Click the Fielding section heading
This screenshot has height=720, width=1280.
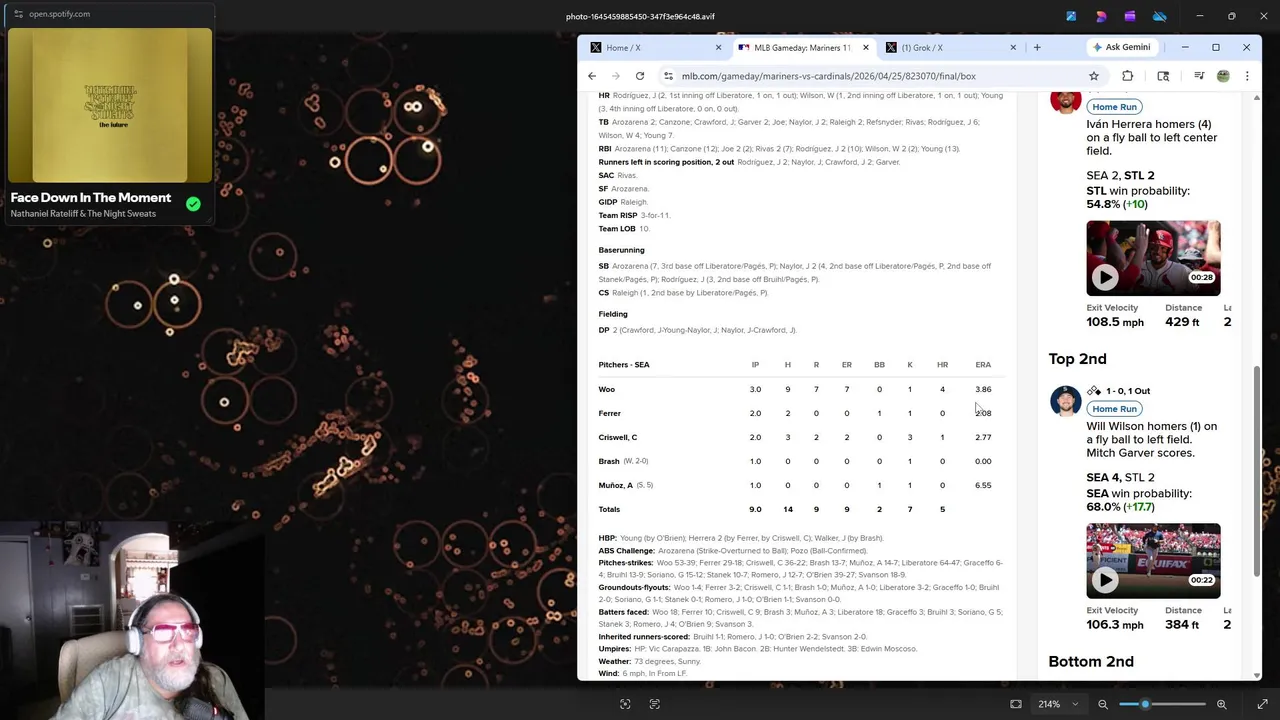coord(613,314)
